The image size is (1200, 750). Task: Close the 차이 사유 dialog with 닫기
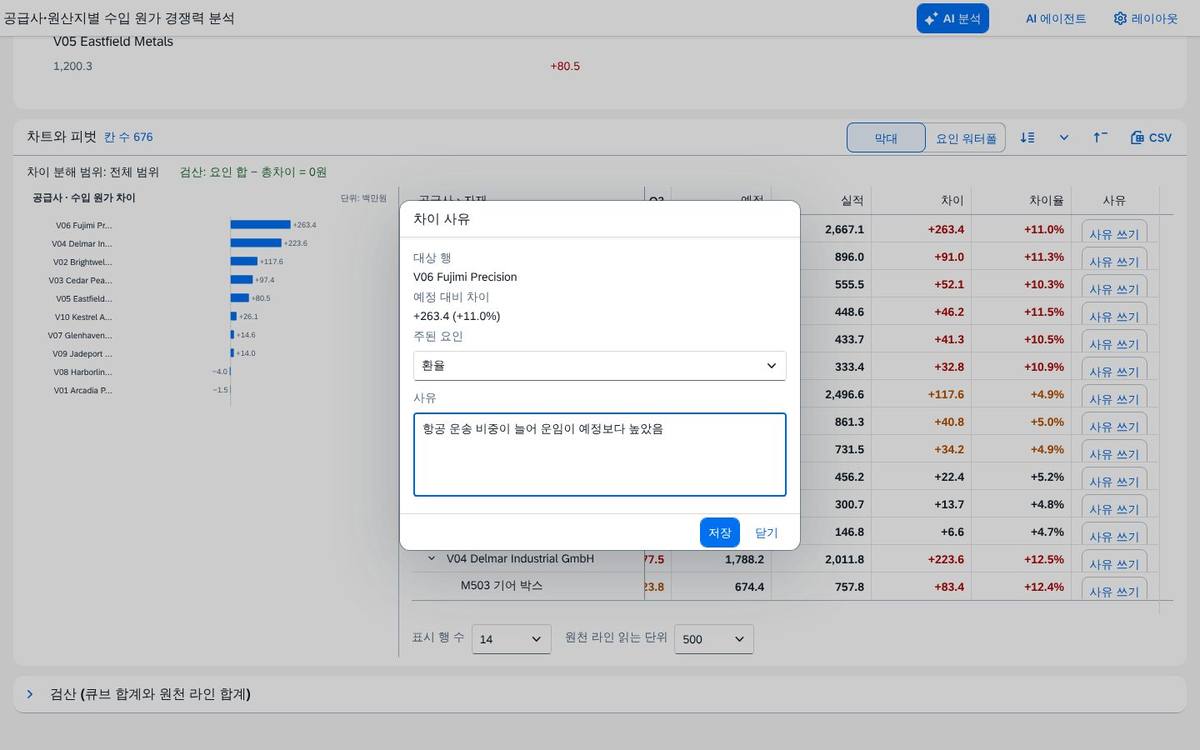coord(766,533)
